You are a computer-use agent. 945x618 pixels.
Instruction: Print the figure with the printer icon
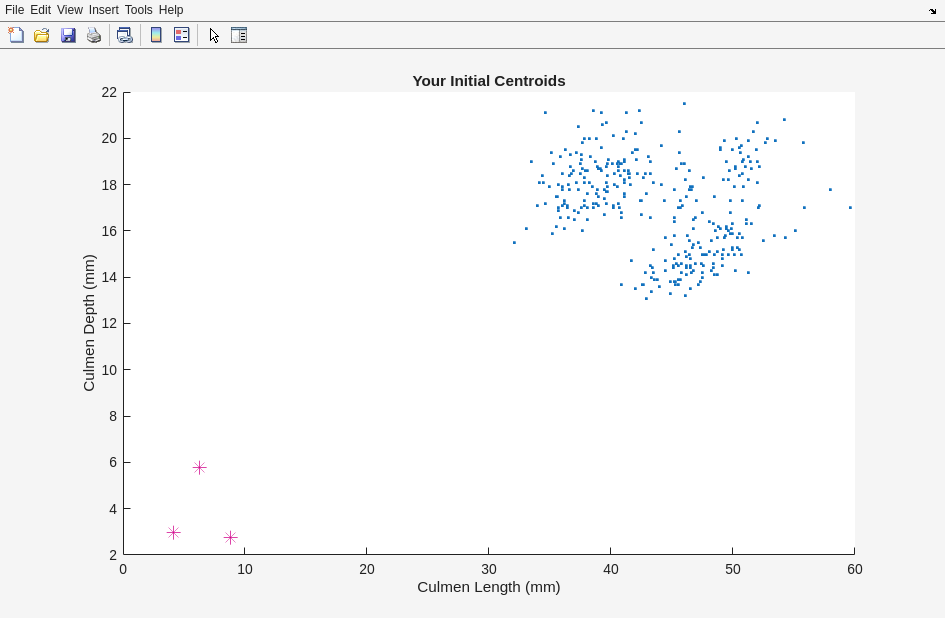point(94,35)
